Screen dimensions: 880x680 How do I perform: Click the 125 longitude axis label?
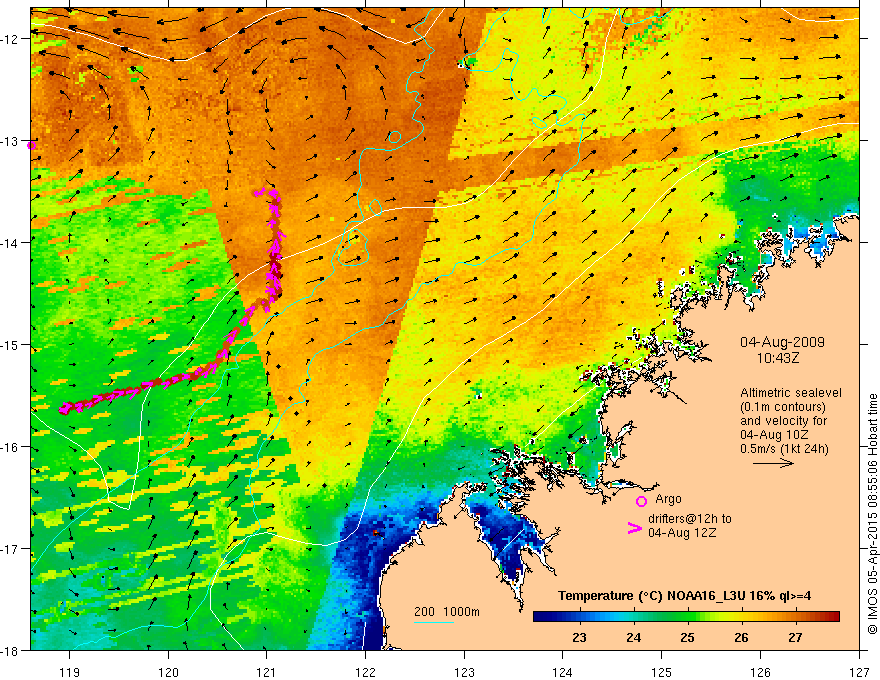tap(662, 672)
